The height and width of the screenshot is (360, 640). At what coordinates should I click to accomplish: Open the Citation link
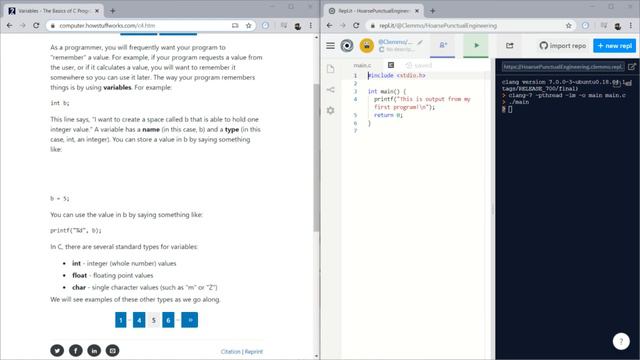click(231, 351)
